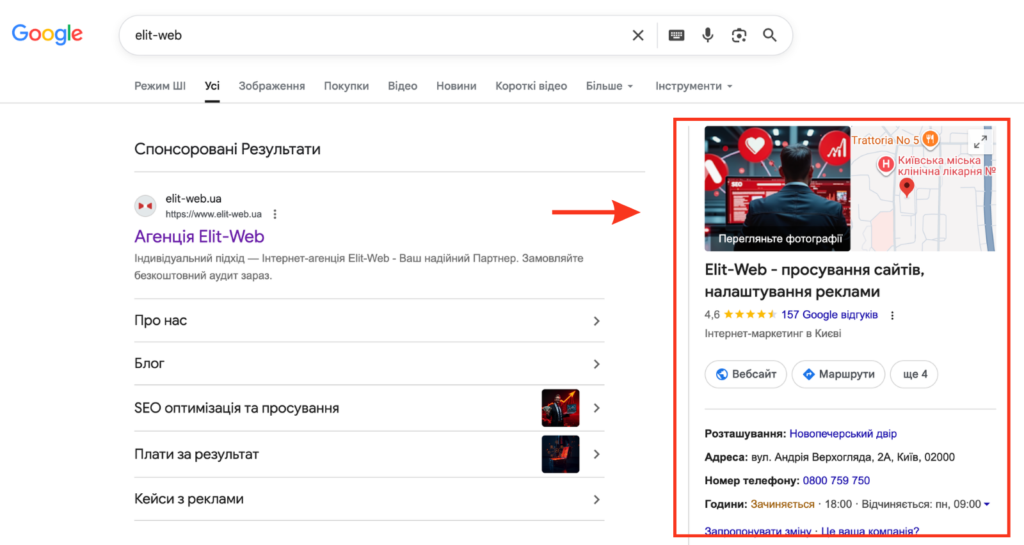
Task: Open the on-screen keyboard icon
Action: (676, 35)
